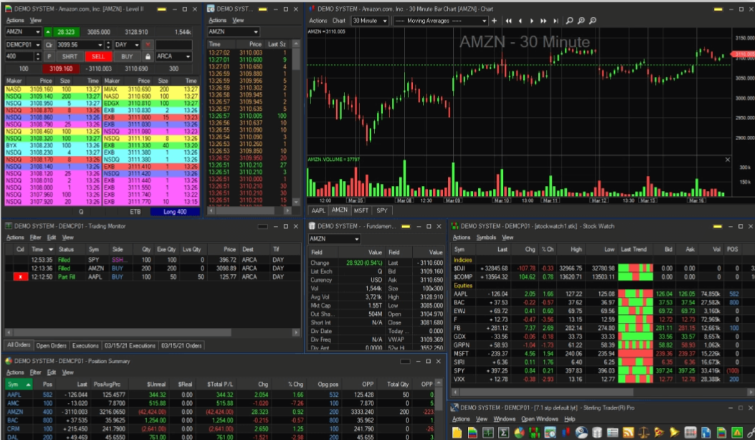755x440 pixels.
Task: Open the orange RSS feed icon
Action: click(x=628, y=432)
